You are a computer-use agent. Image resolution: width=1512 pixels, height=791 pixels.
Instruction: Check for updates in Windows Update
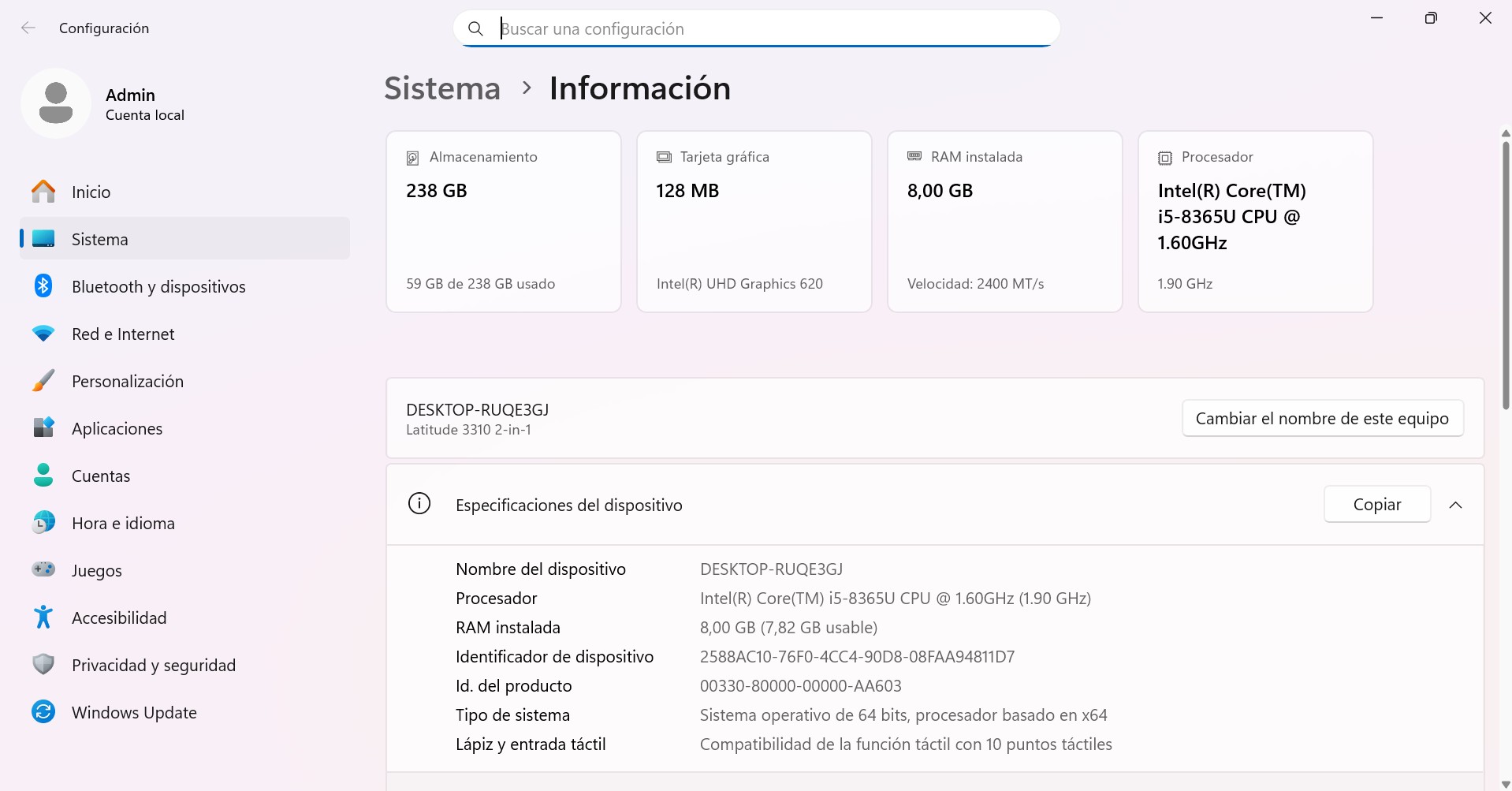point(134,712)
